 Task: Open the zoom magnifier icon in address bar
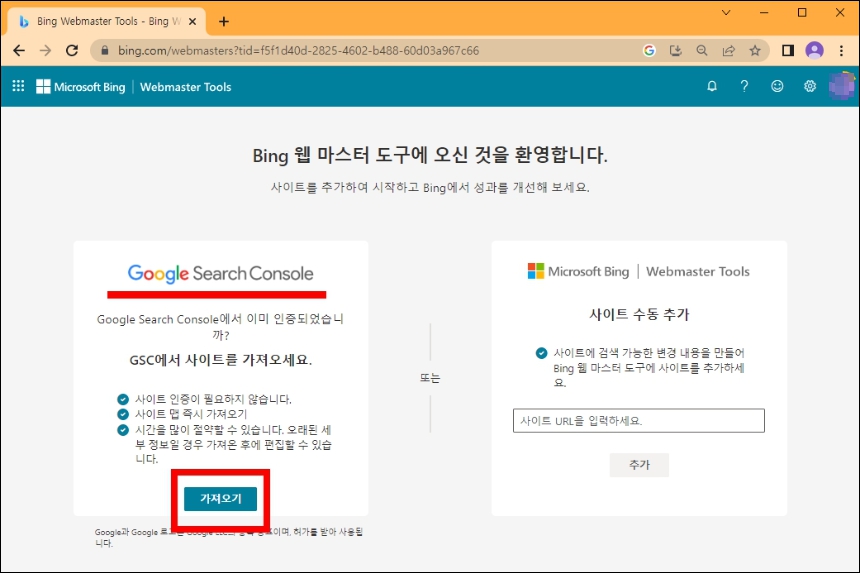point(702,50)
